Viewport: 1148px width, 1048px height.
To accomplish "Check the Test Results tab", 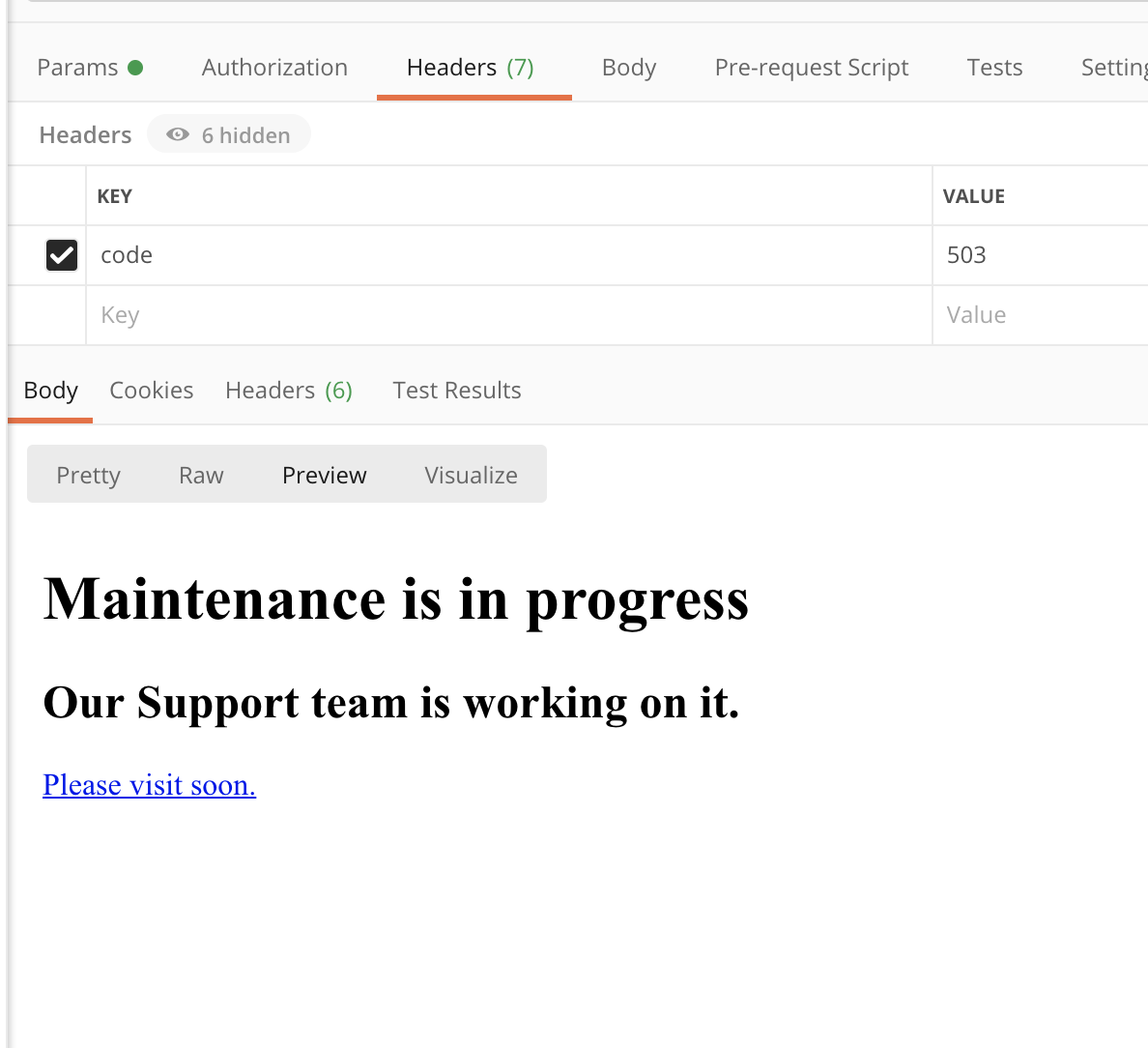I will tap(456, 390).
